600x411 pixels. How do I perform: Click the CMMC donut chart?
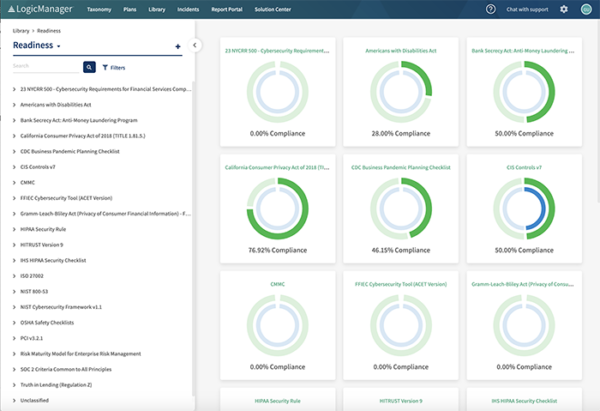click(x=277, y=325)
